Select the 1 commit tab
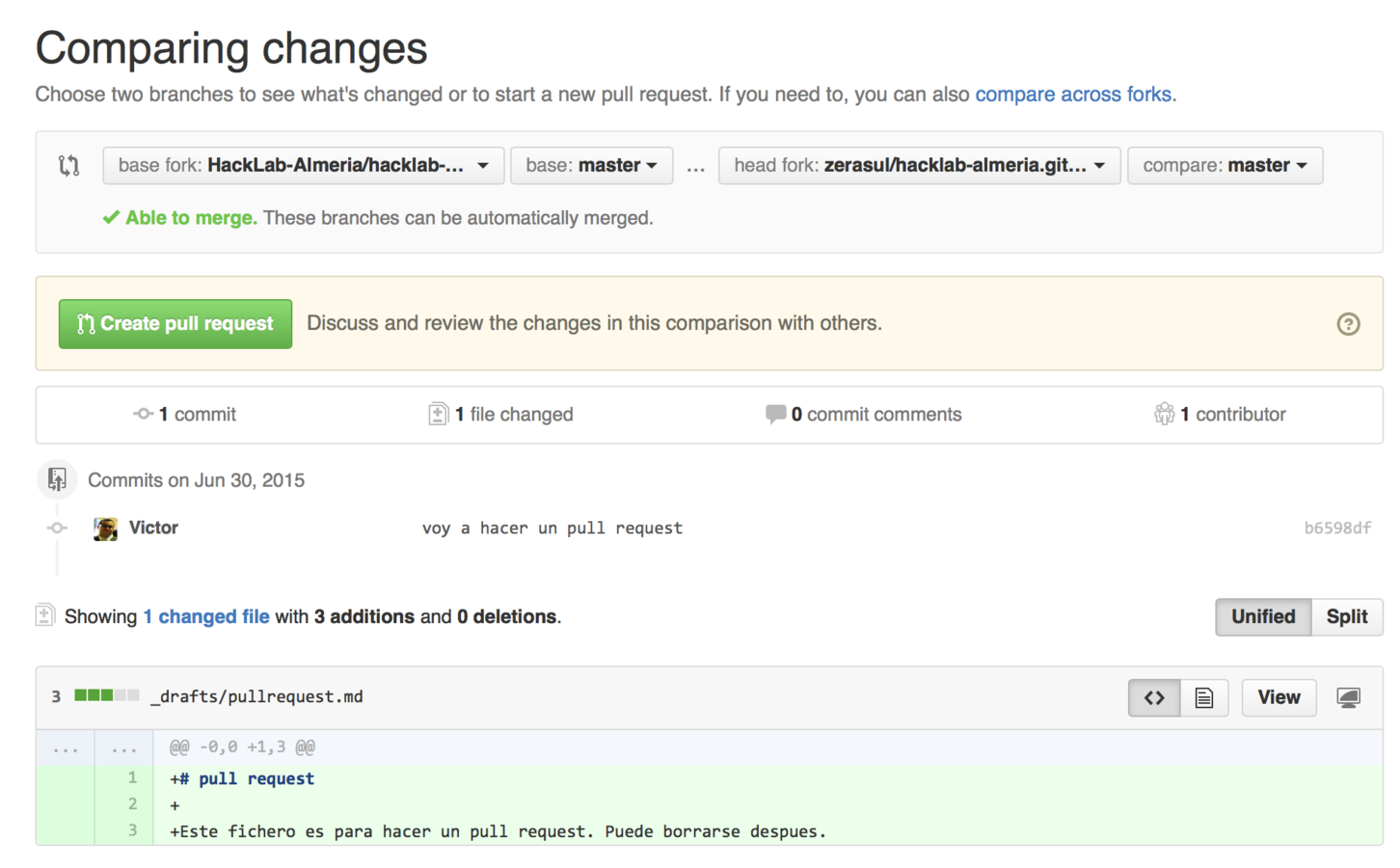This screenshot has height=868, width=1400. click(185, 415)
